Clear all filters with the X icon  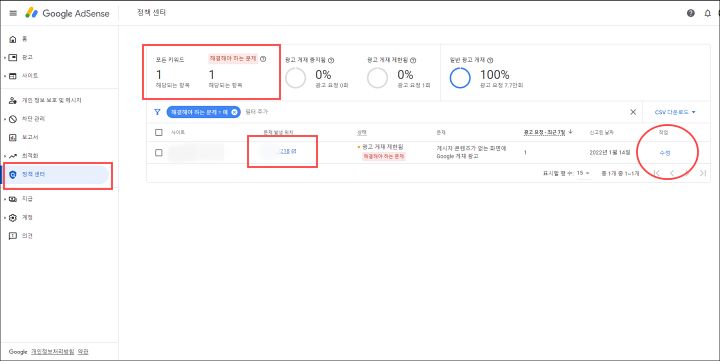click(x=633, y=112)
